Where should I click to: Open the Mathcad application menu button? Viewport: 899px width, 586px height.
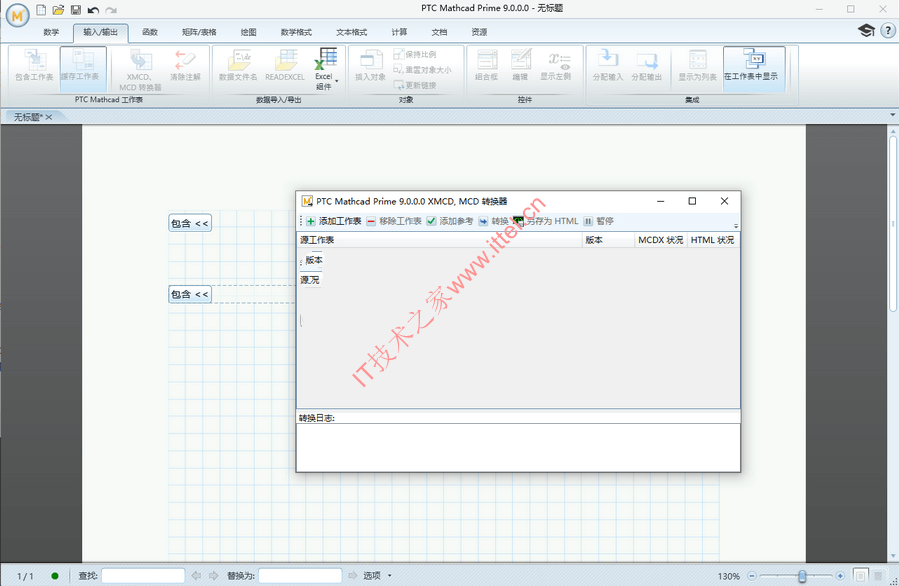[17, 15]
